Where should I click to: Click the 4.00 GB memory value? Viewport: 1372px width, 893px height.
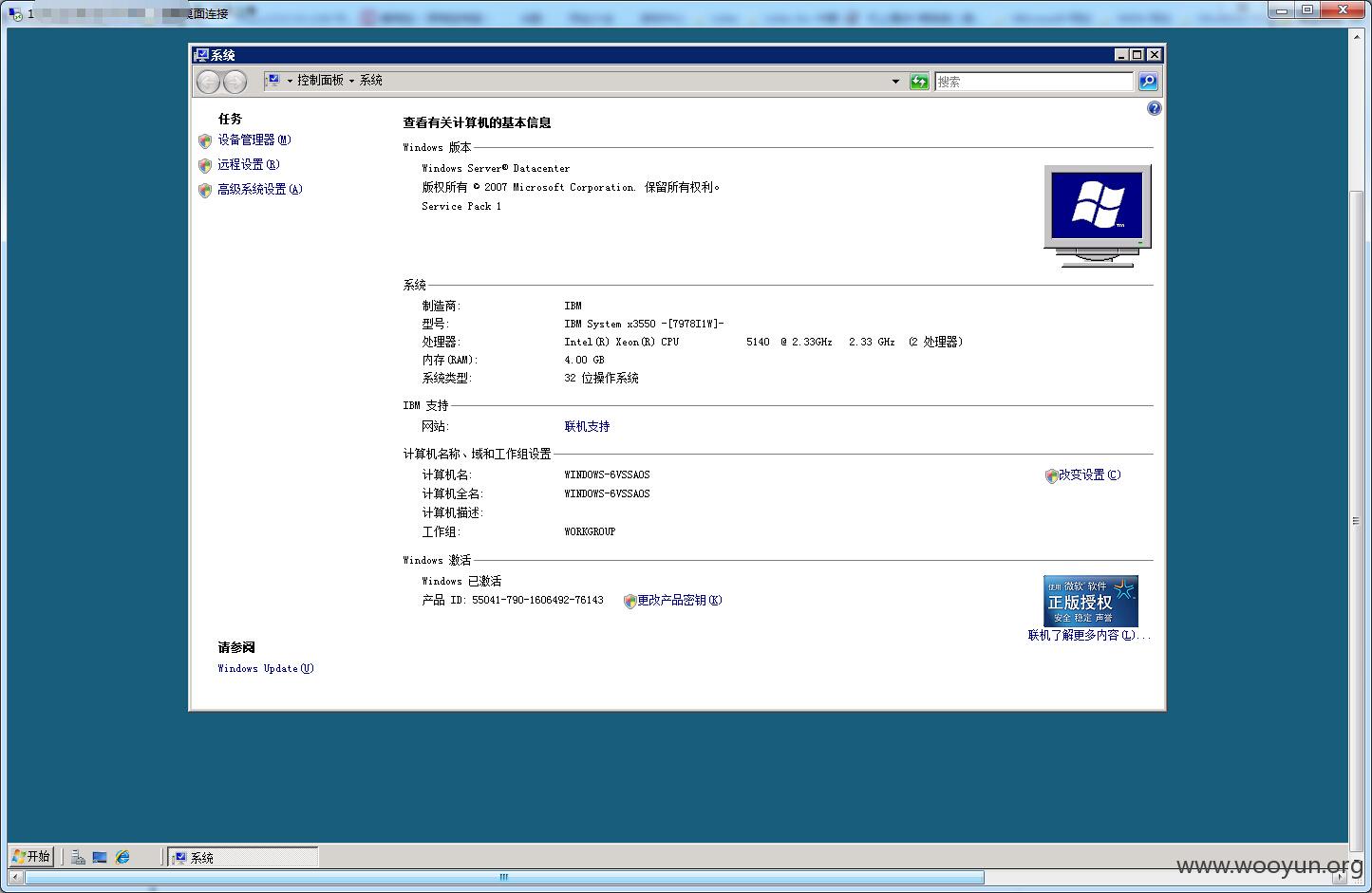(584, 361)
